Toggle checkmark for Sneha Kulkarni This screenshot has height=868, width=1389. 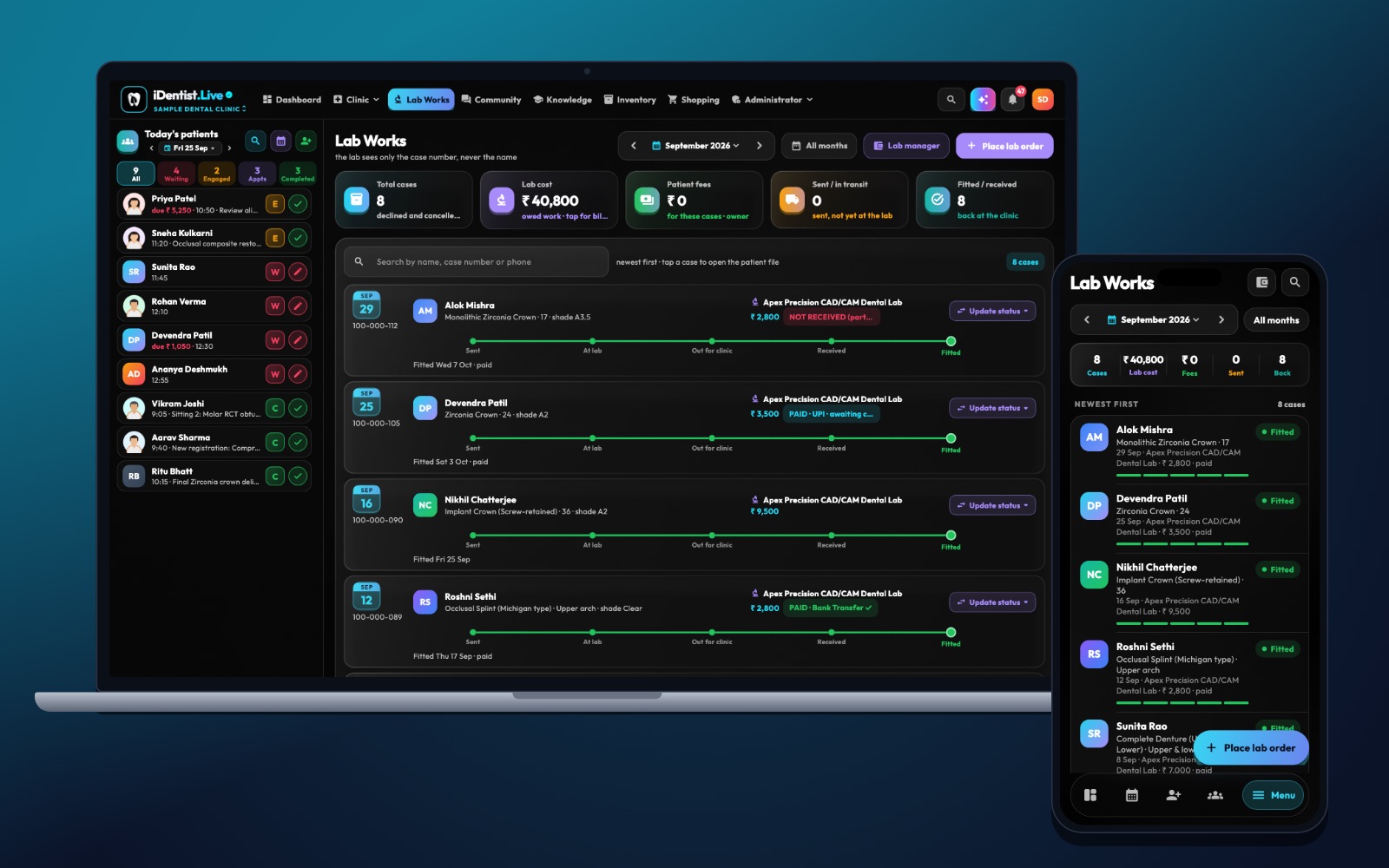click(298, 238)
